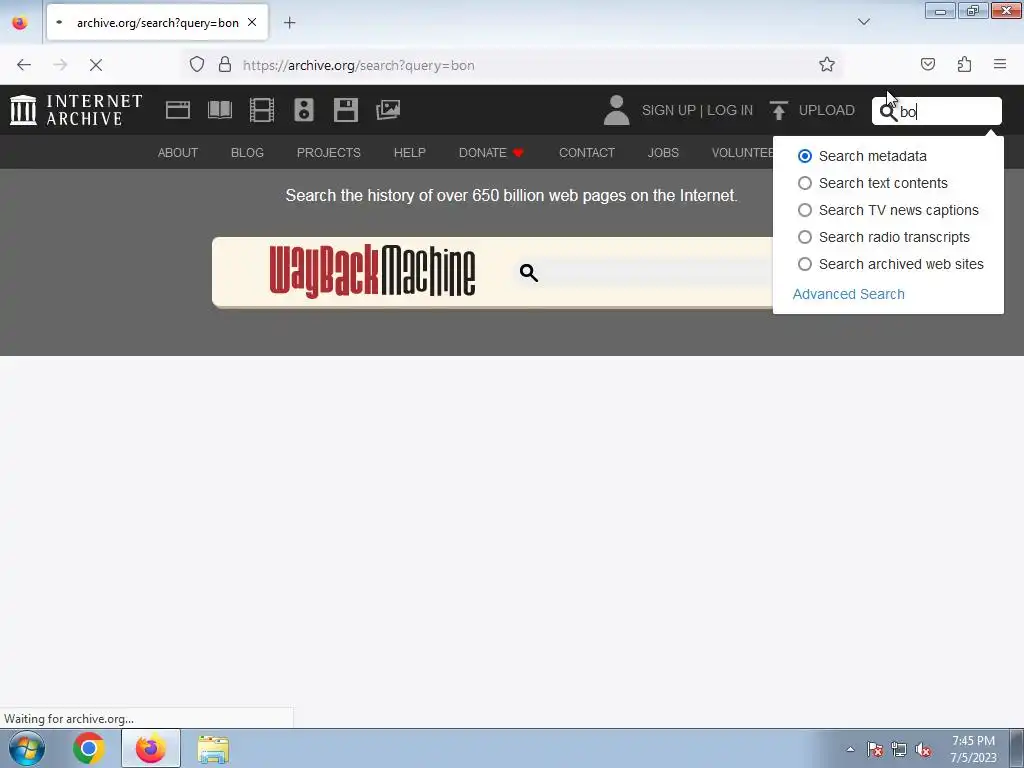Open the Firefox application menu
Image resolution: width=1024 pixels, height=768 pixels.
[x=1000, y=65]
